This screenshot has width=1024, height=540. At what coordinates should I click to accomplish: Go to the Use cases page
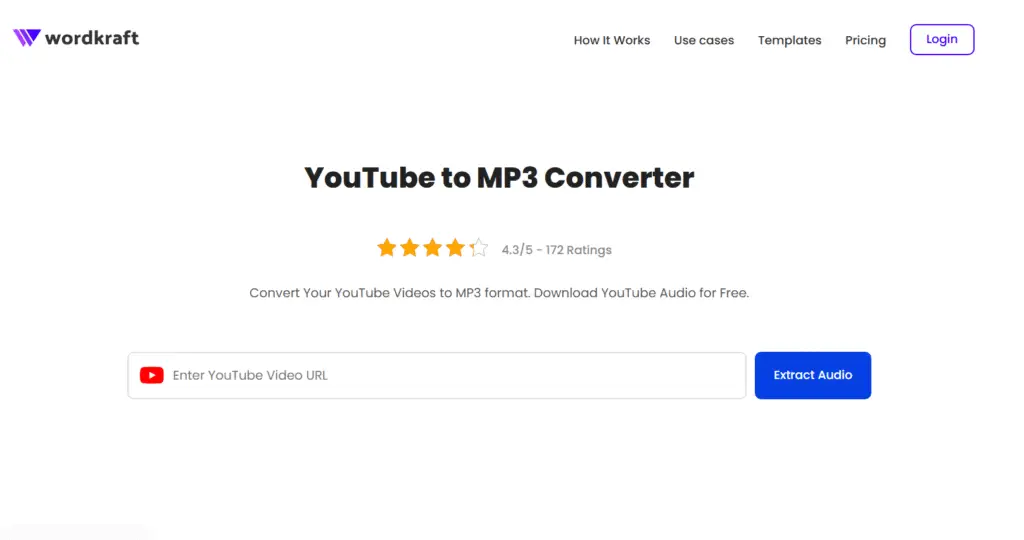click(x=704, y=40)
